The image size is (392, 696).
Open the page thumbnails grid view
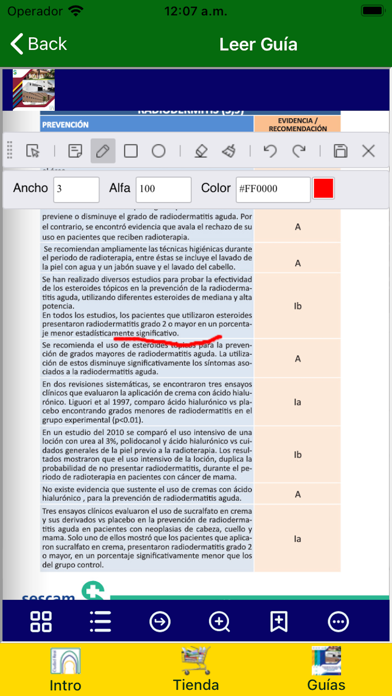[x=41, y=621]
